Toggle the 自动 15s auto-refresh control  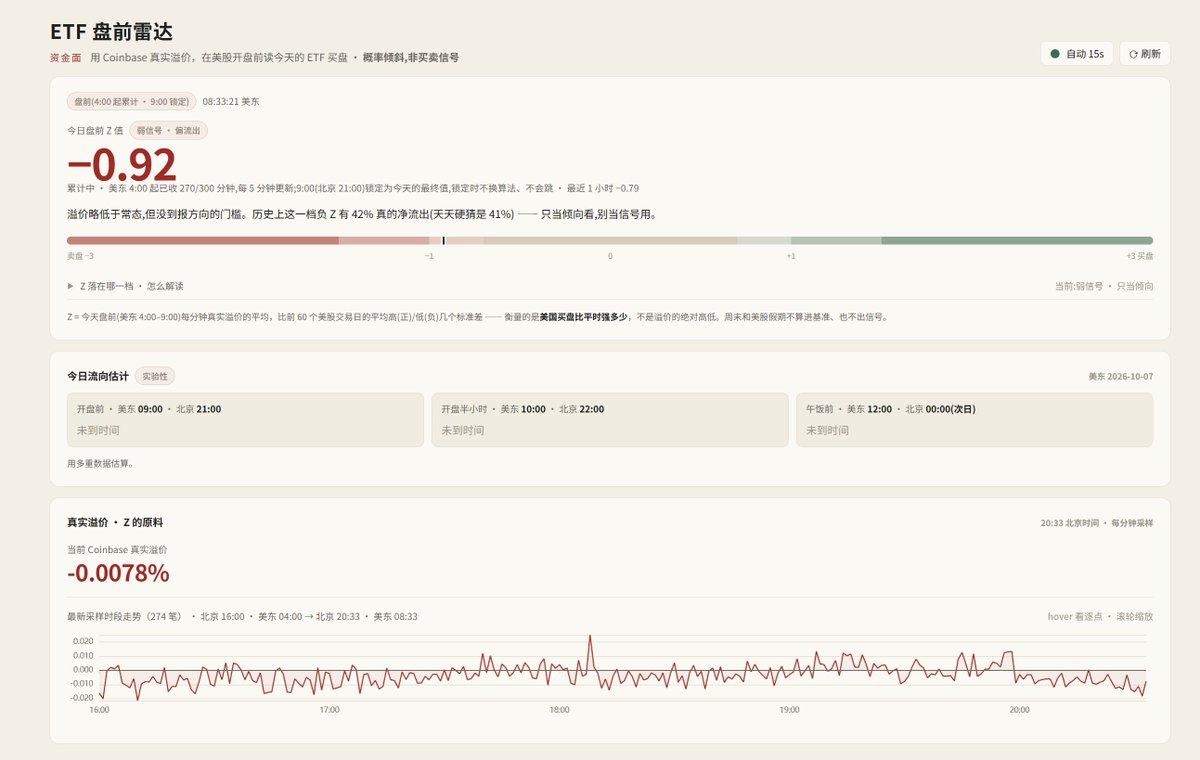1076,54
